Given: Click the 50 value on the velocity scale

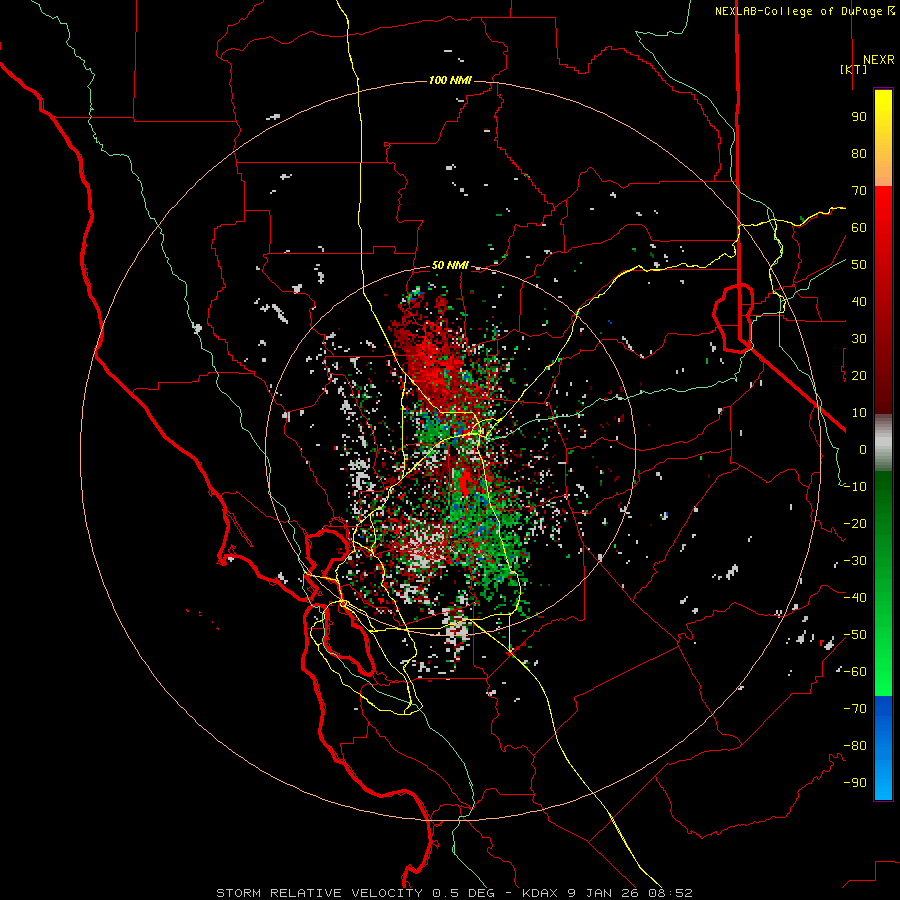Looking at the screenshot, I should (859, 265).
